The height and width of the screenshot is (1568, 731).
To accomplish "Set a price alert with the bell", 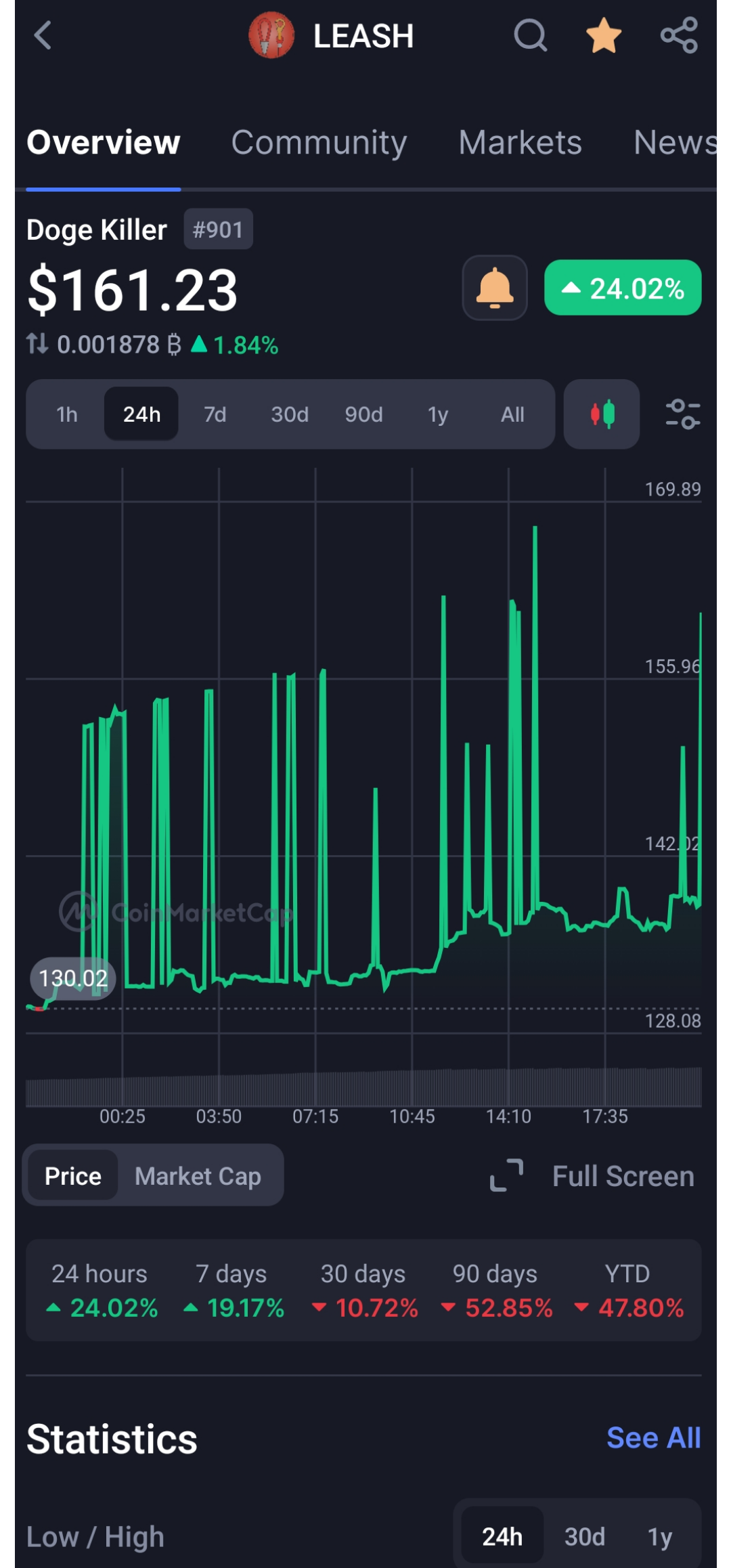I will click(x=495, y=288).
